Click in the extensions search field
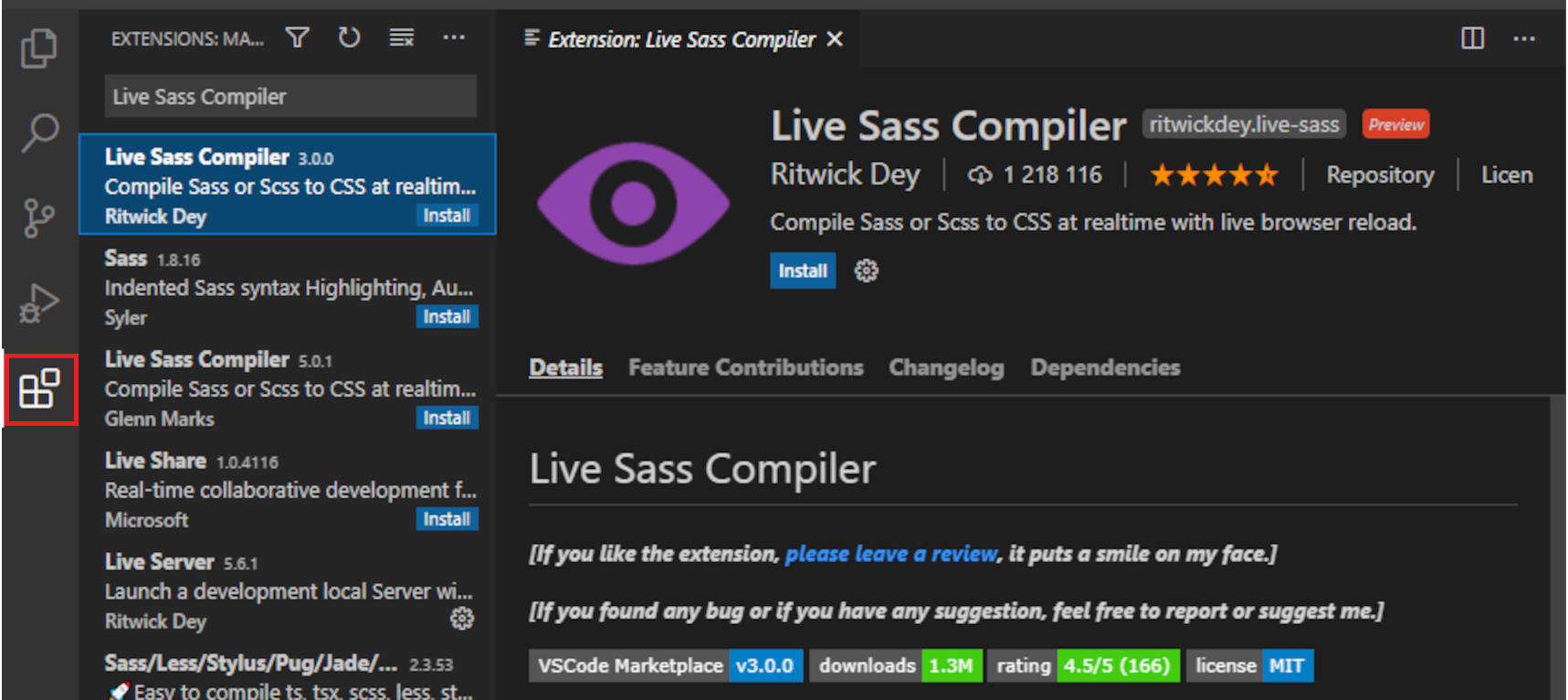Image resolution: width=1568 pixels, height=700 pixels. (x=290, y=96)
